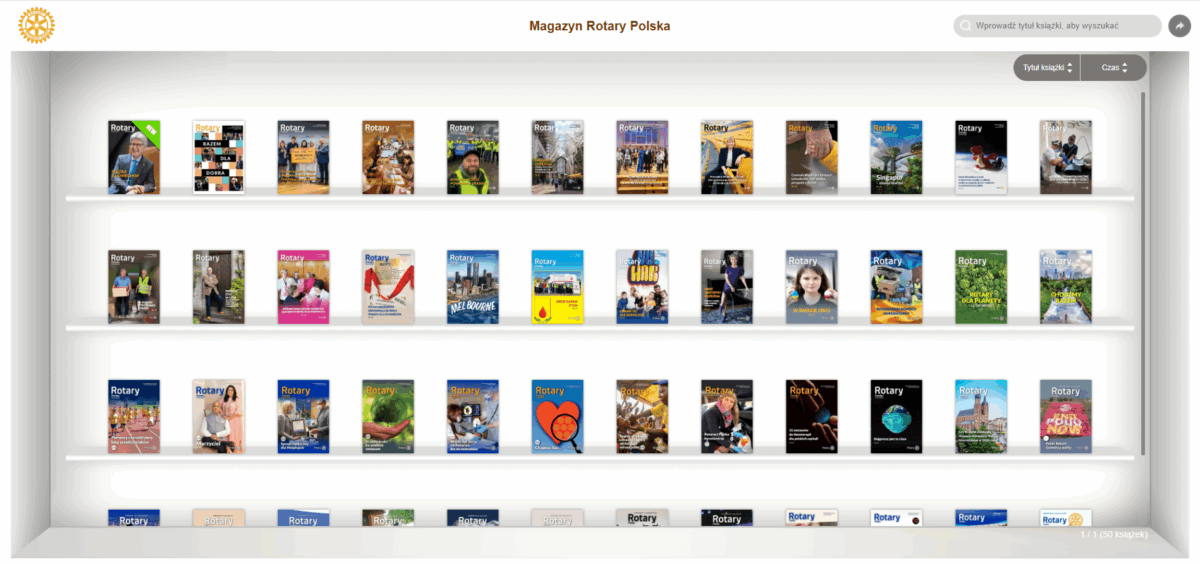This screenshot has width=1200, height=564.
Task: Open the 'End Polio Now' cover issue
Action: tap(1066, 416)
